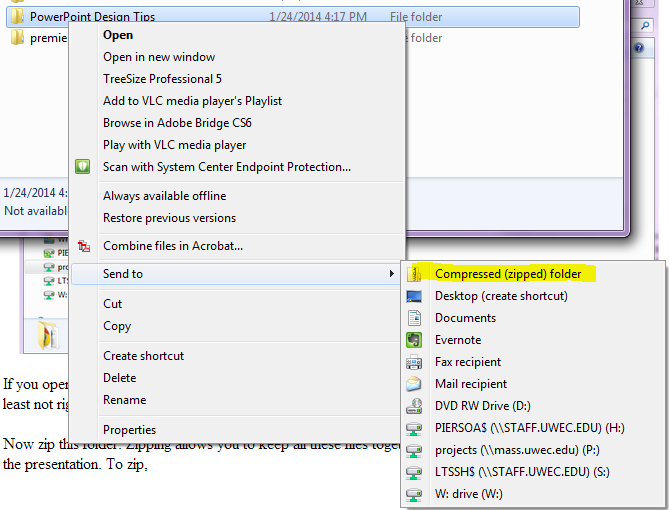
Task: Select Rename in the context menu
Action: 125,400
